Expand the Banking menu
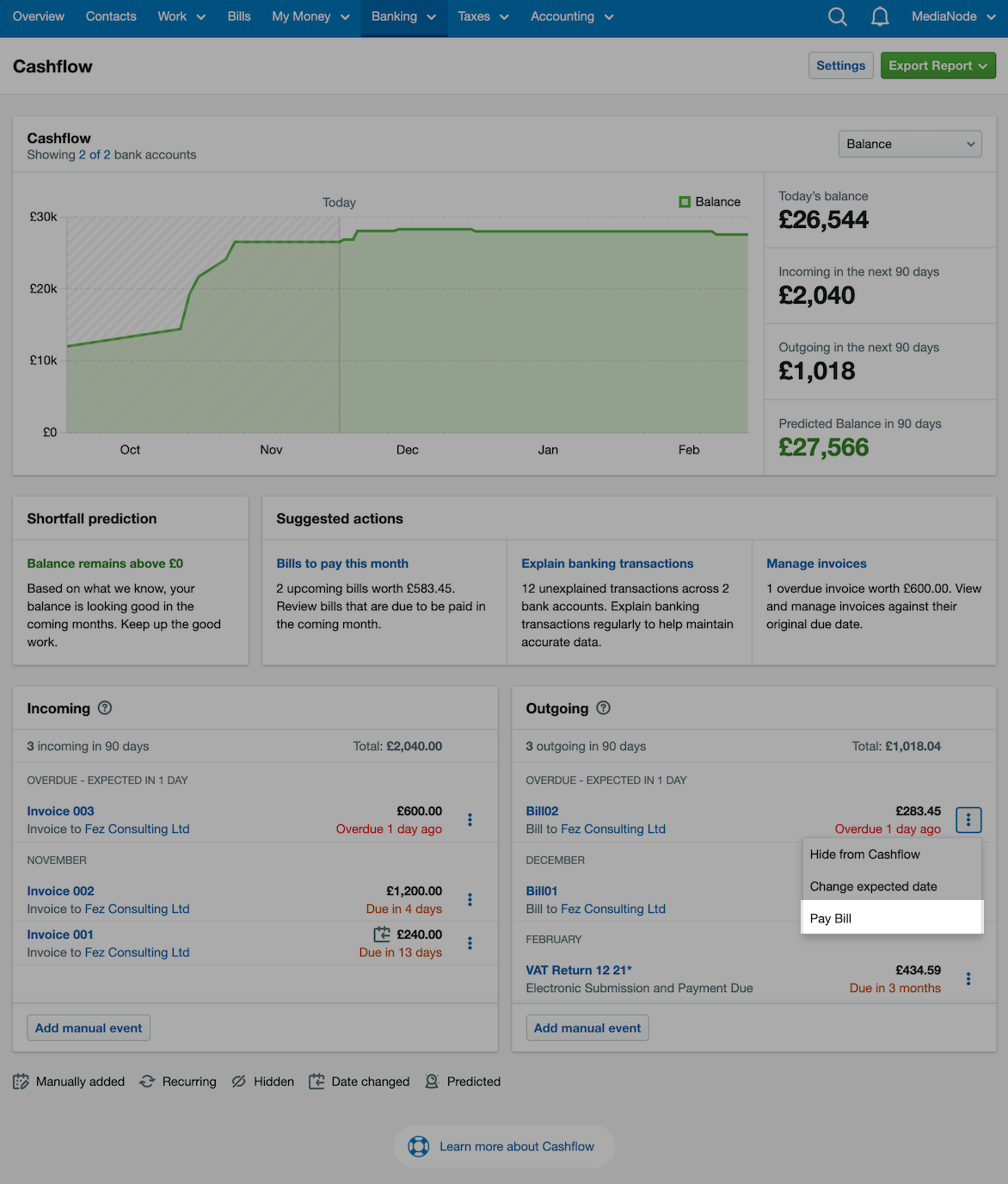 tap(404, 16)
